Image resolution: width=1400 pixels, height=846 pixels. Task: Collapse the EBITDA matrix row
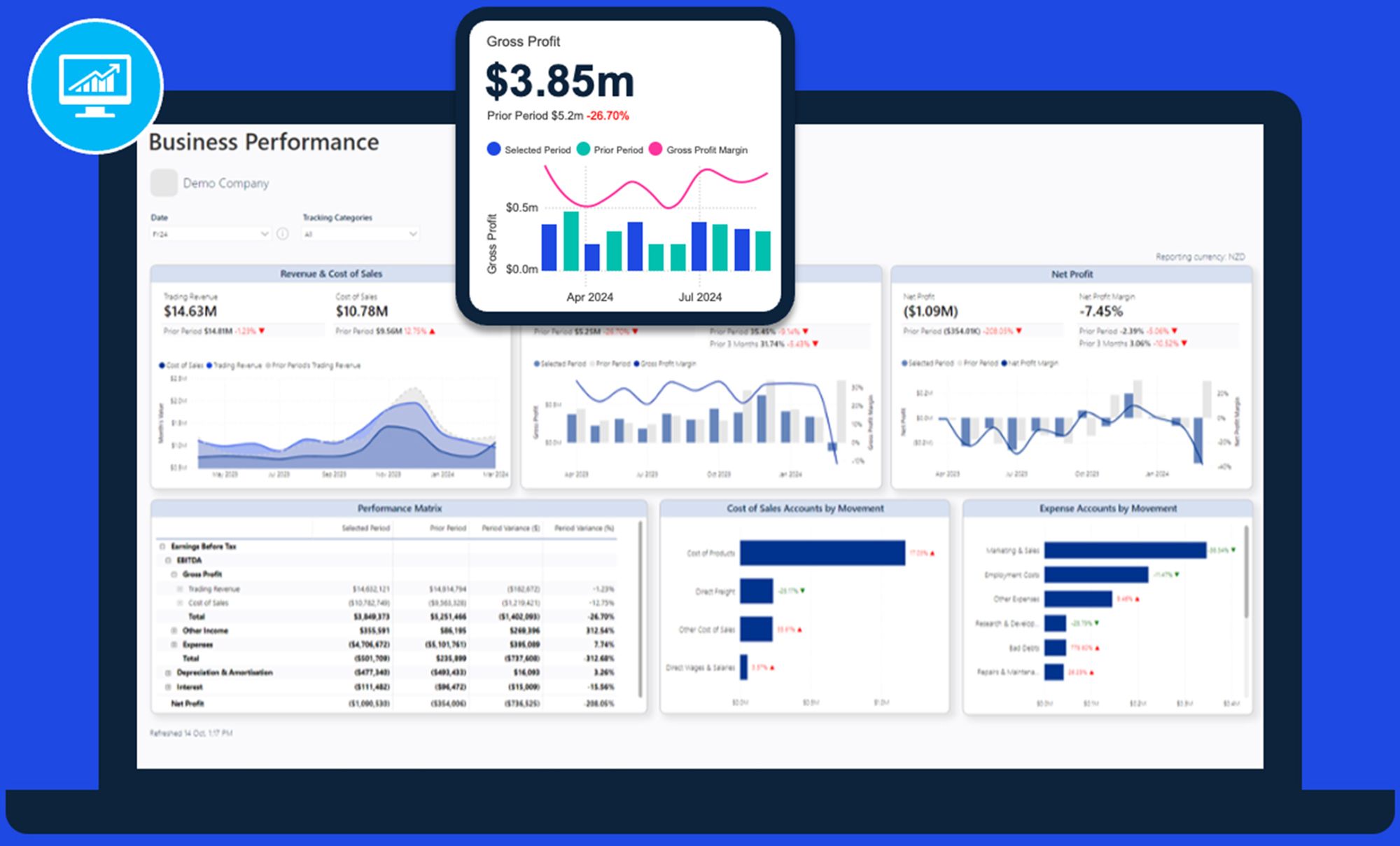(168, 560)
